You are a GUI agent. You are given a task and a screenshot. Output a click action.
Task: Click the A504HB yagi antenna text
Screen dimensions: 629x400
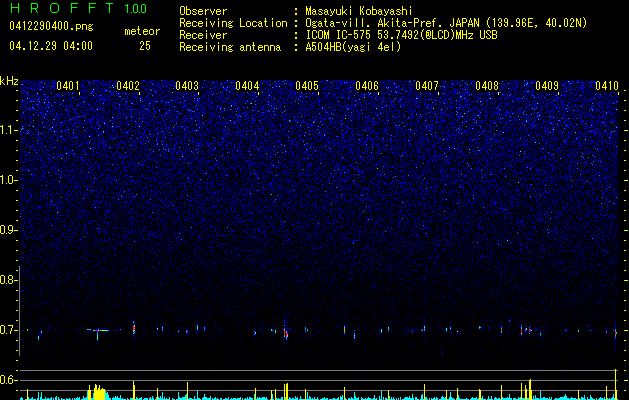point(353,47)
